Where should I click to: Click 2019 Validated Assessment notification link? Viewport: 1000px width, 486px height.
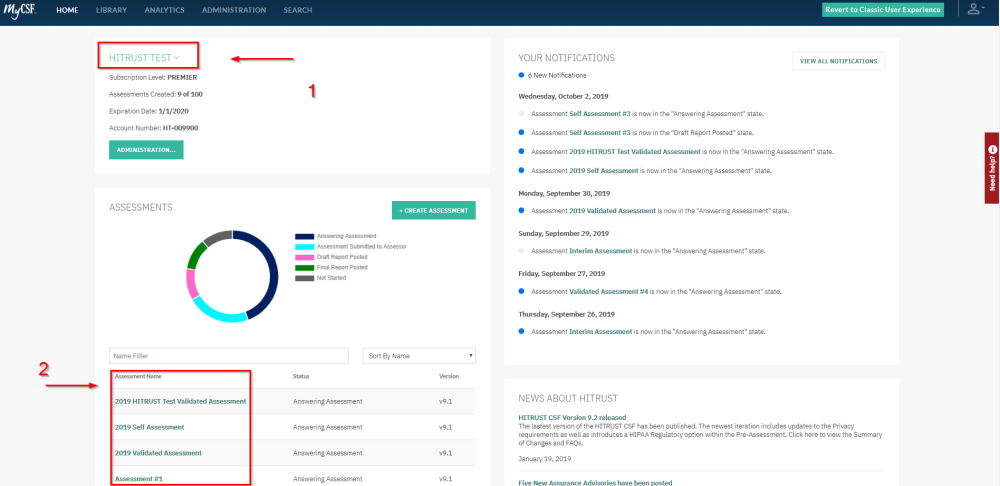pos(612,210)
